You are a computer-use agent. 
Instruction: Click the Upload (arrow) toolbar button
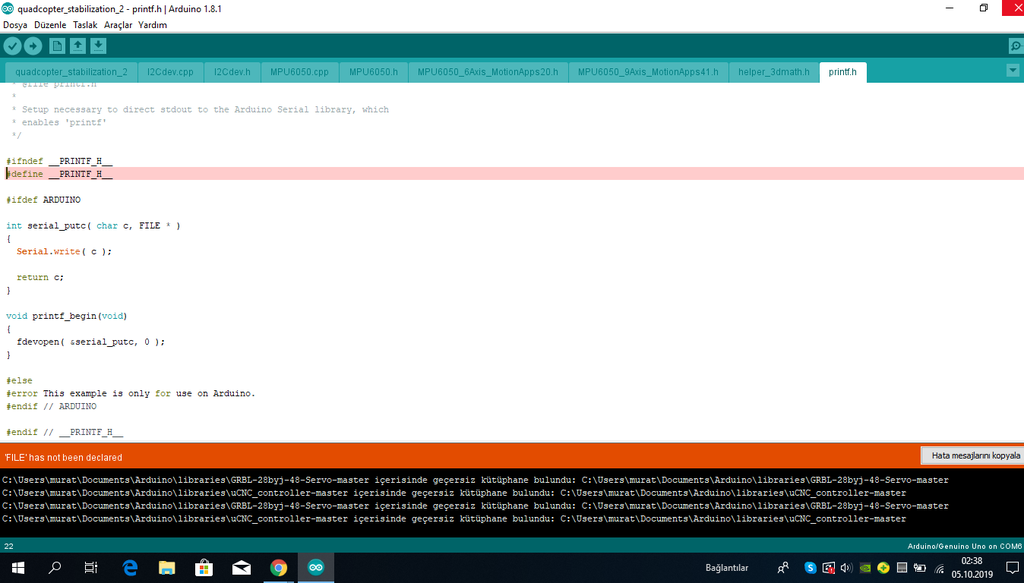pyautogui.click(x=33, y=46)
